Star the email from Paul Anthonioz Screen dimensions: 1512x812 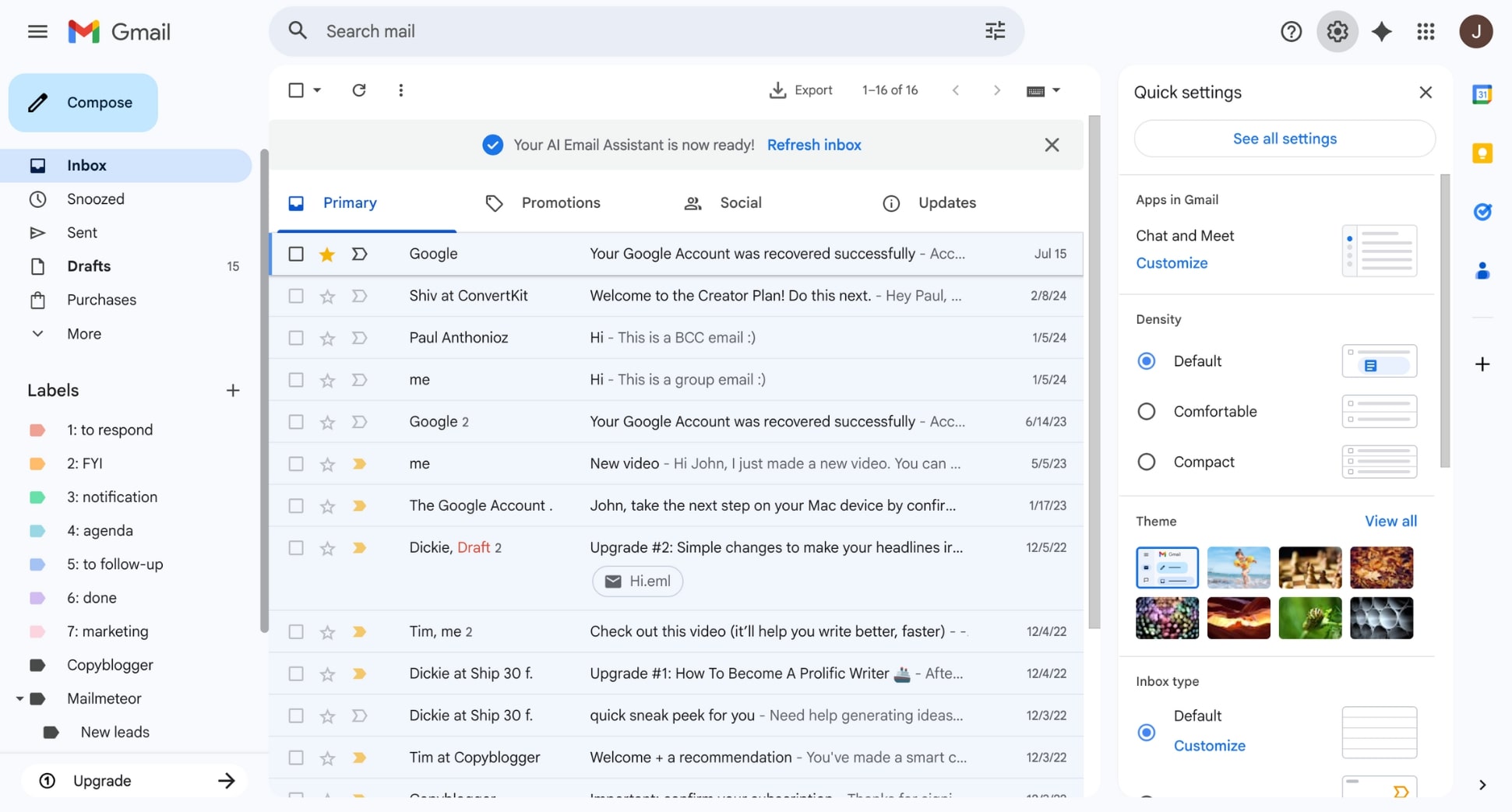coord(326,337)
